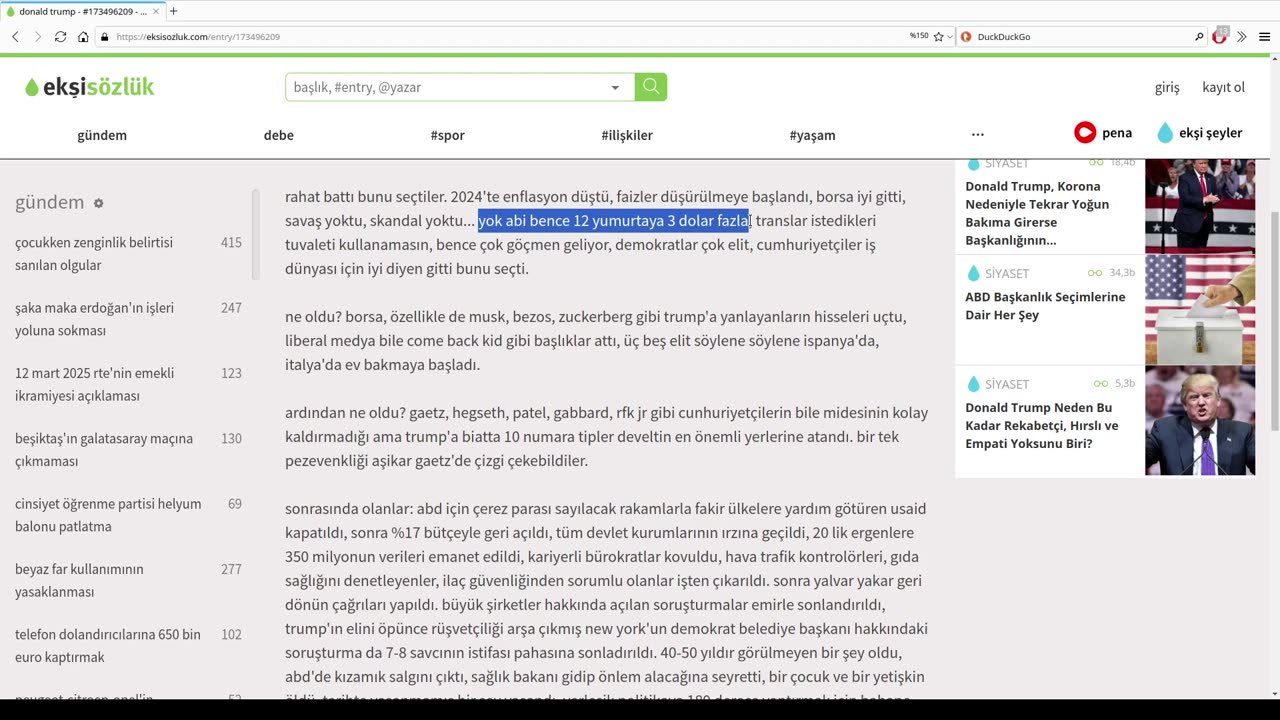The width and height of the screenshot is (1280, 720).
Task: Select the #spor channel tab
Action: (x=448, y=135)
